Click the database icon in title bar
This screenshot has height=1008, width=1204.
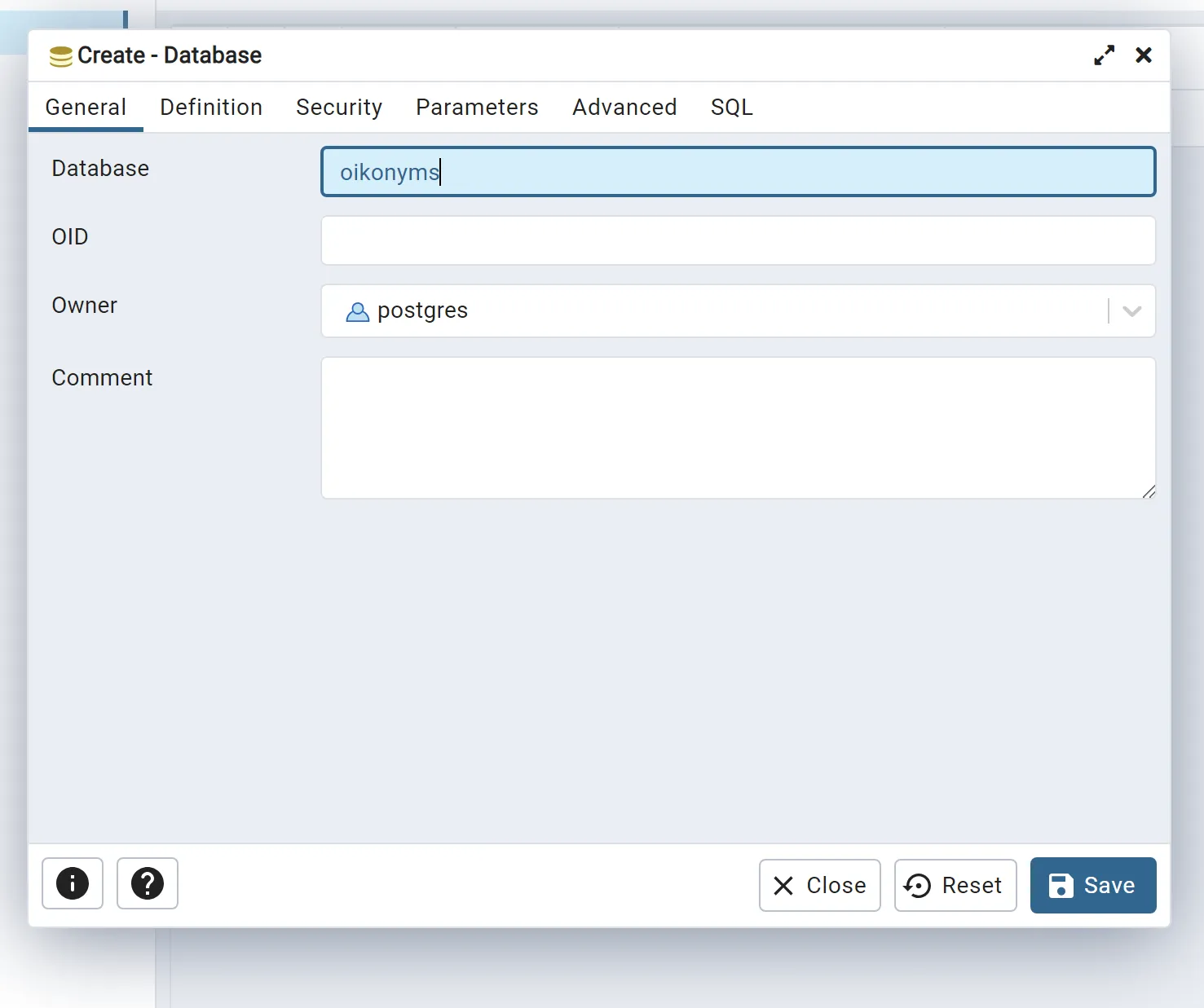pyautogui.click(x=61, y=56)
